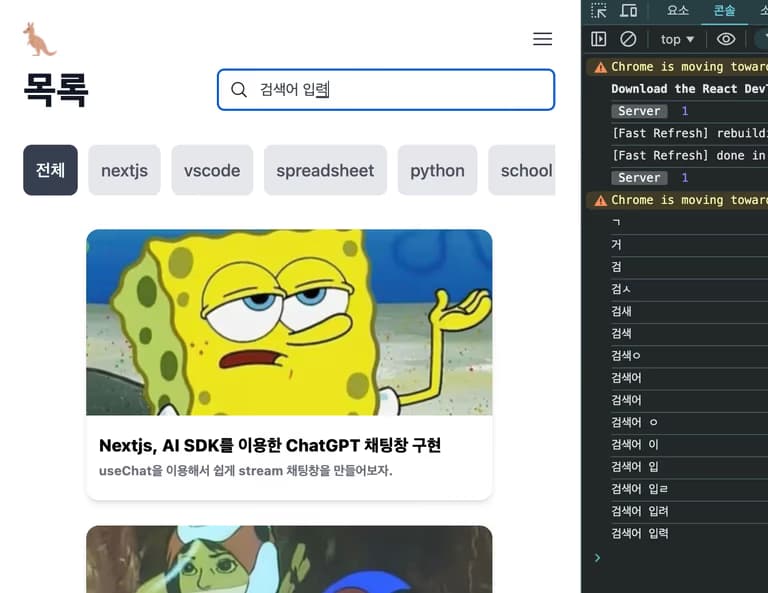
Task: Select console log entry '검색어 입력'
Action: (x=640, y=533)
